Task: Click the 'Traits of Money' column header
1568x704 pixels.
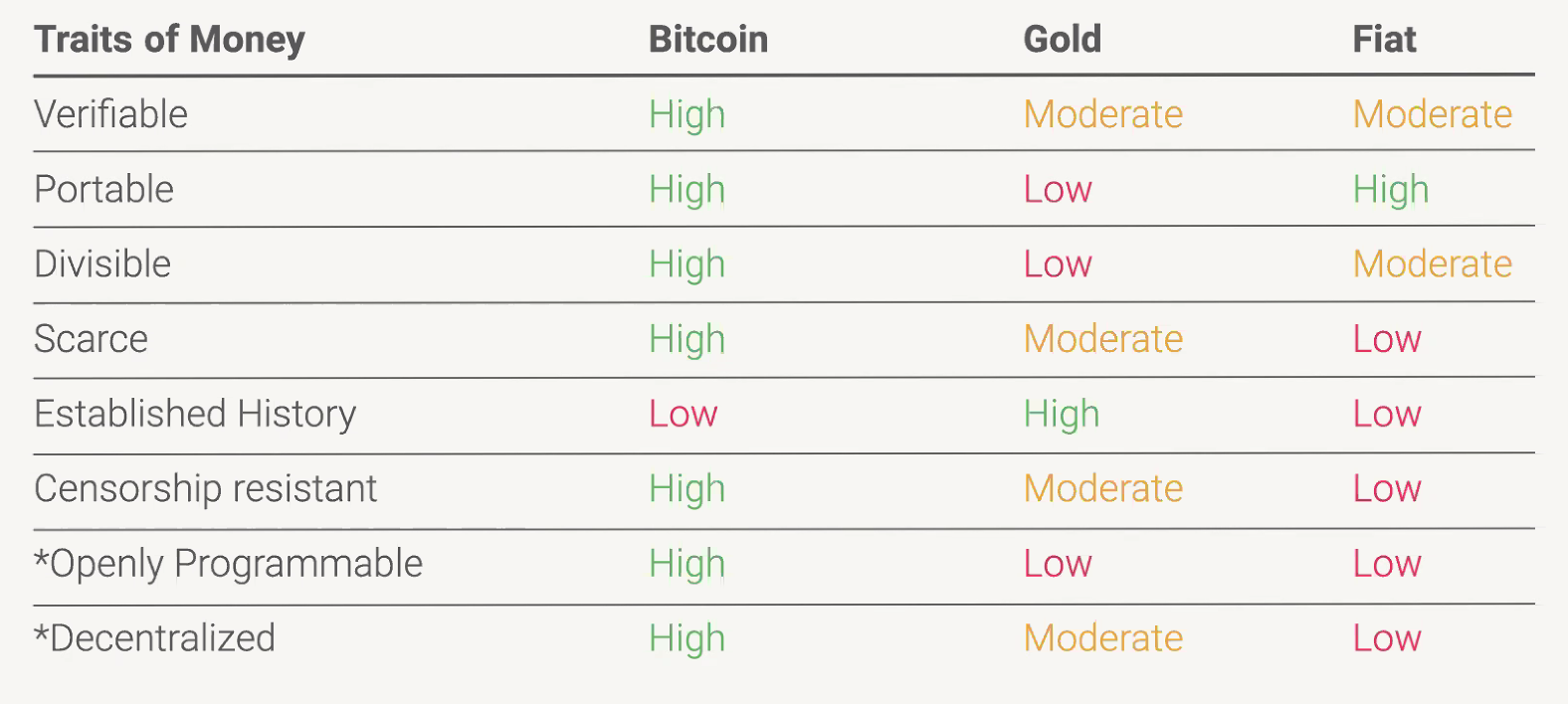Action: click(169, 40)
